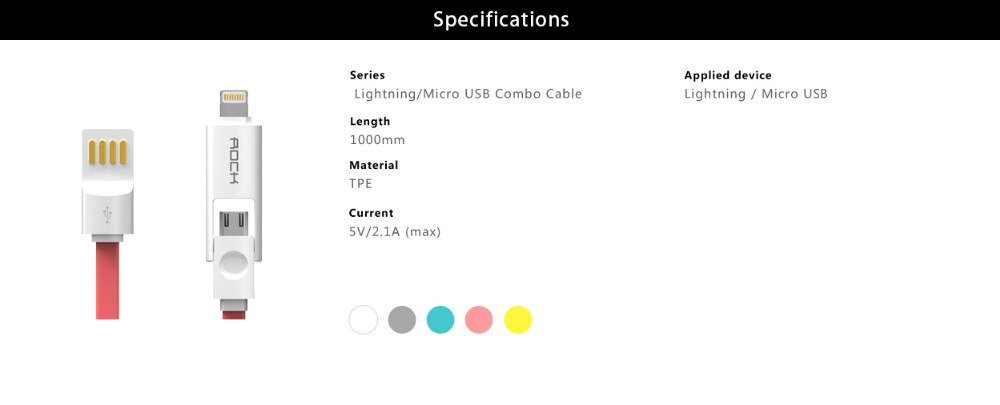
Task: Choose the yellow color swatch
Action: (x=518, y=320)
